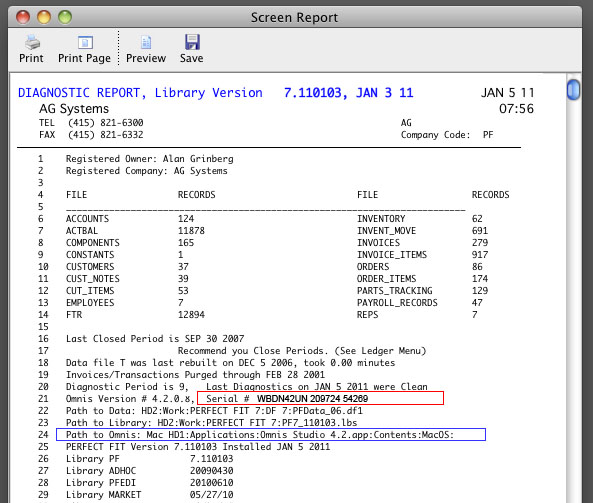Screen dimensions: 593x503
Task: Click the INVOICE_ITEMS file name
Action: point(392,255)
